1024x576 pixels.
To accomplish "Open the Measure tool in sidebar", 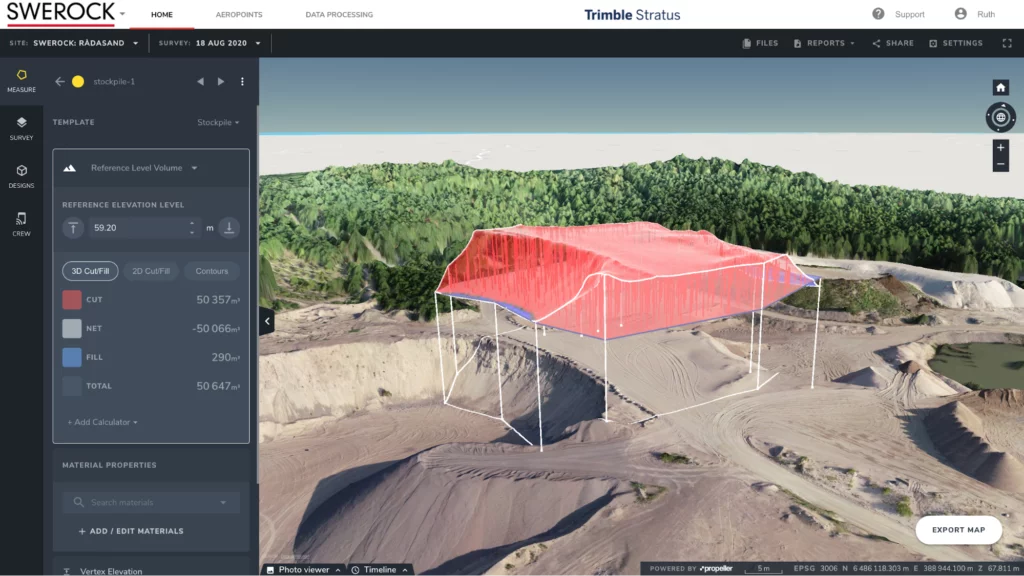I will point(21,80).
